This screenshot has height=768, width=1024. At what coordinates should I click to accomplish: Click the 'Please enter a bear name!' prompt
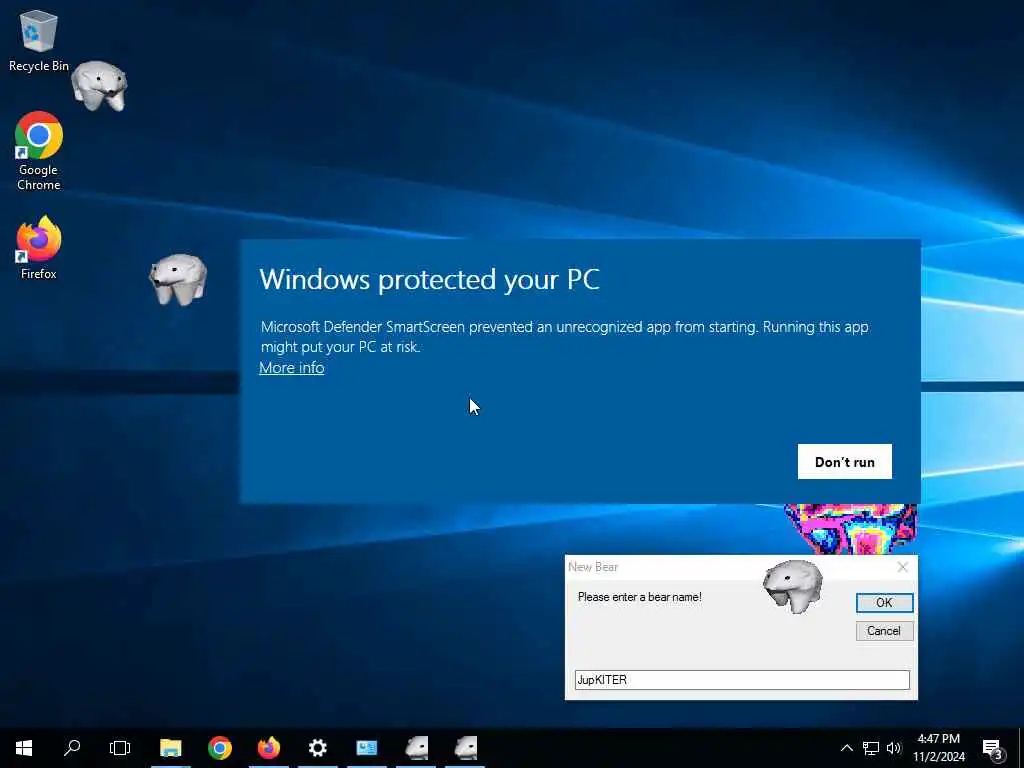click(x=639, y=597)
